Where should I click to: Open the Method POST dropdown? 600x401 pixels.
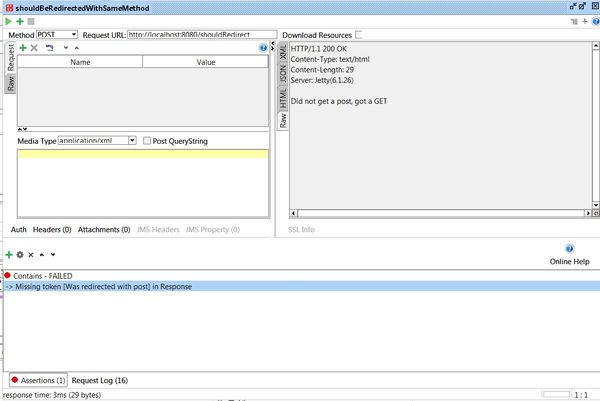click(x=56, y=35)
